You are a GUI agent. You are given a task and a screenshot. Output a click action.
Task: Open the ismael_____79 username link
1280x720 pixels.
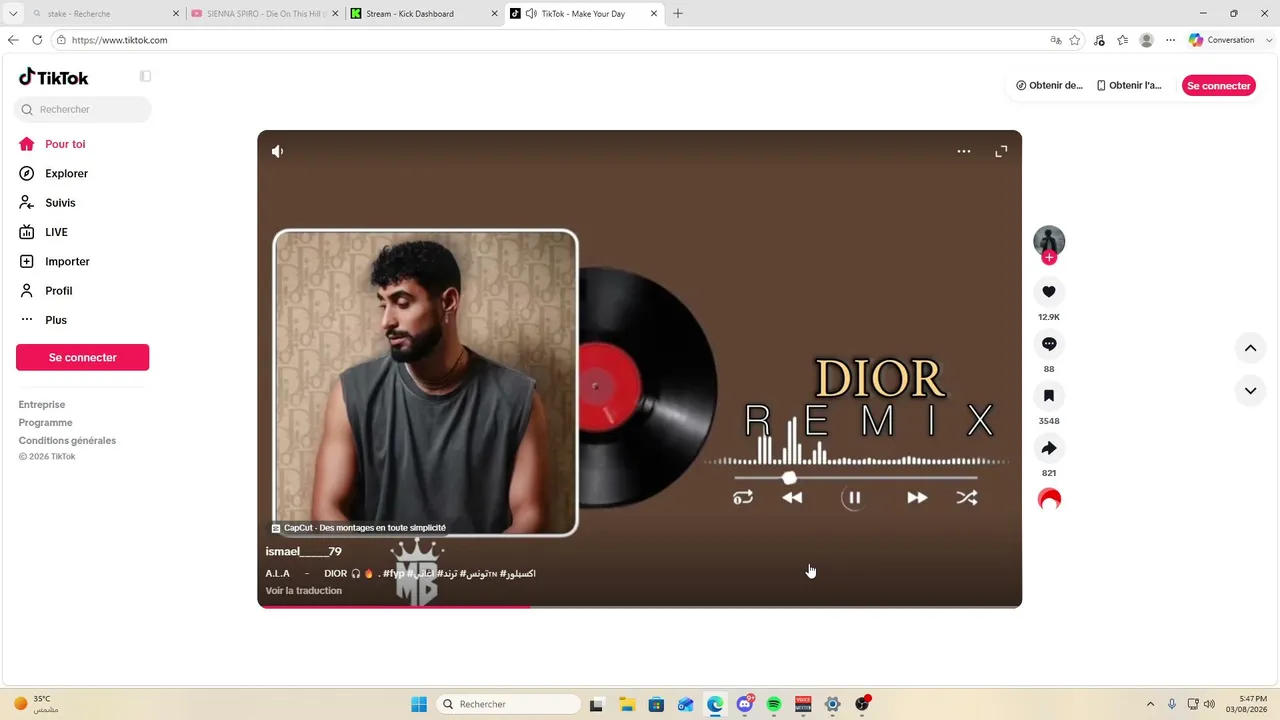coord(304,551)
